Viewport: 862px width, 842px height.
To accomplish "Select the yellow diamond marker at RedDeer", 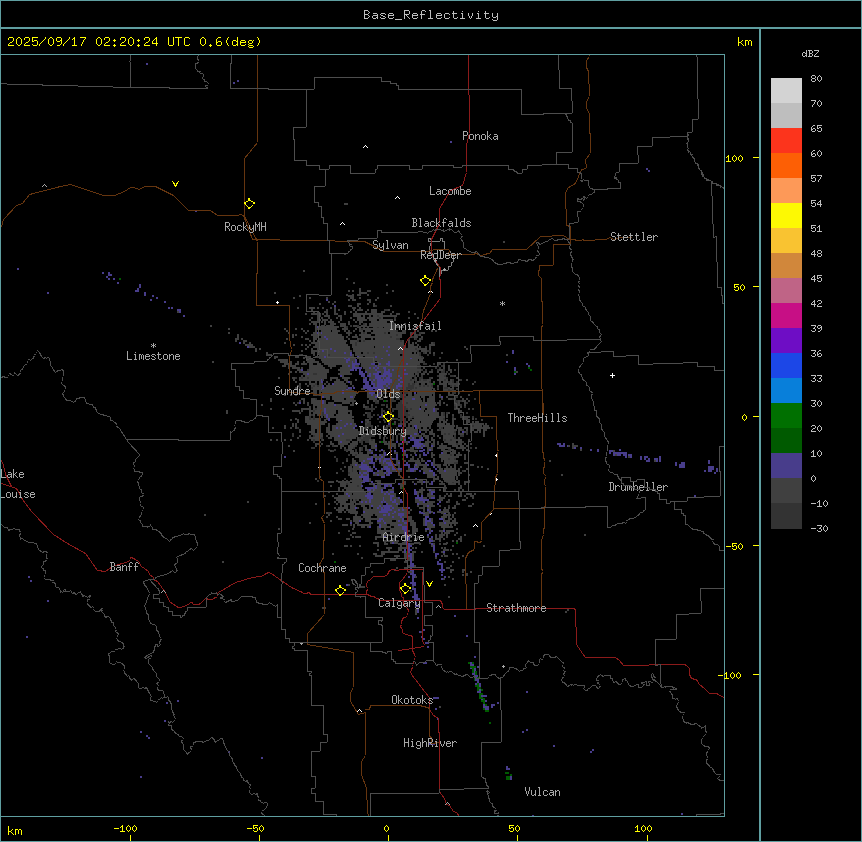I will (x=426, y=281).
